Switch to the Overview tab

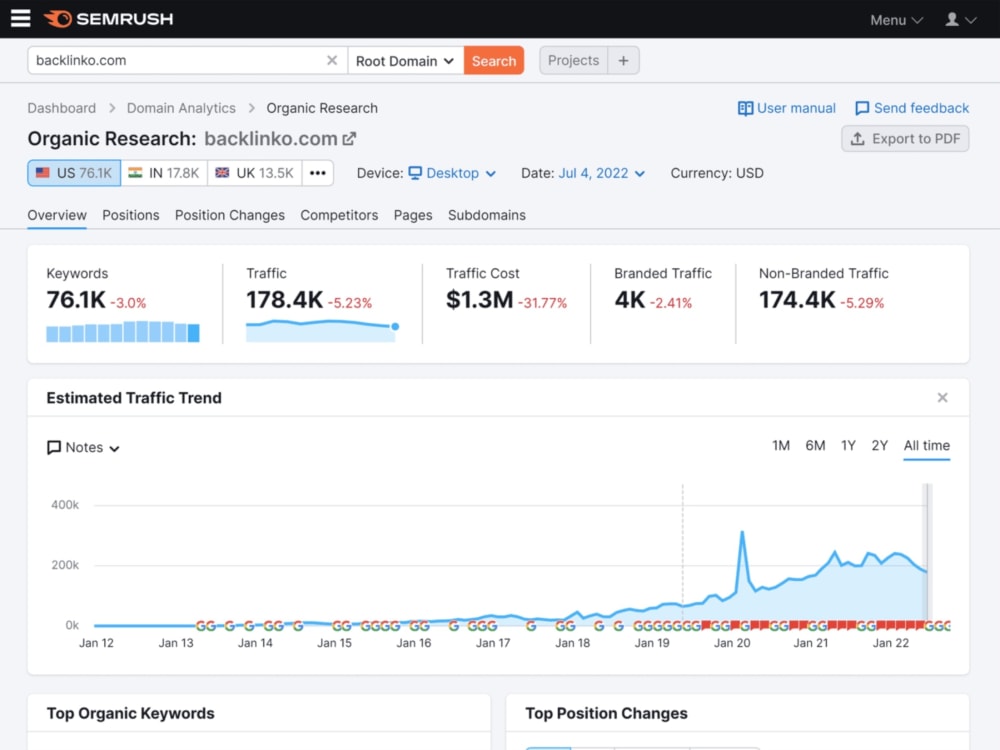pos(57,215)
